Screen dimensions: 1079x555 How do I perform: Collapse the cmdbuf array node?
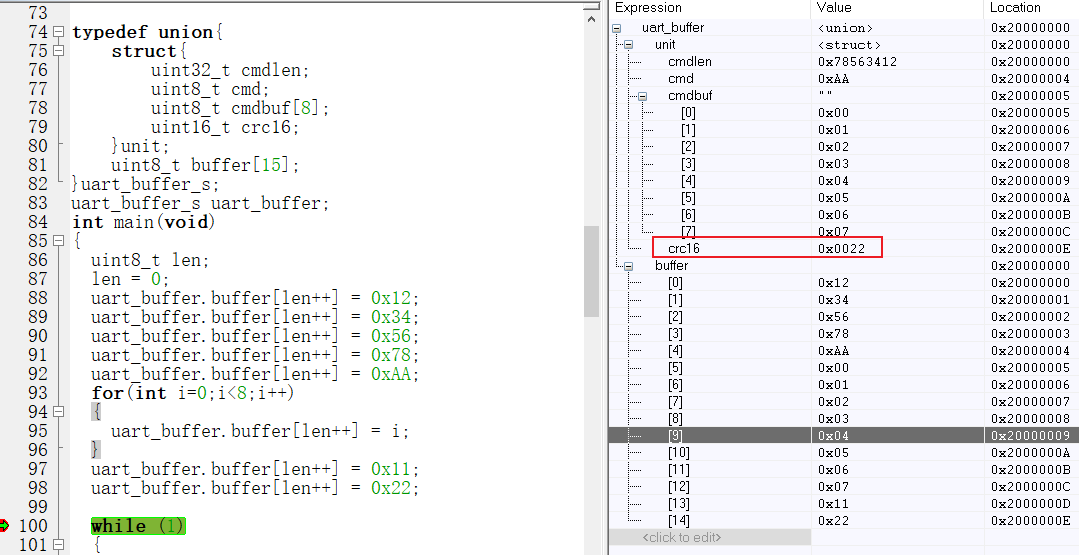tap(641, 96)
